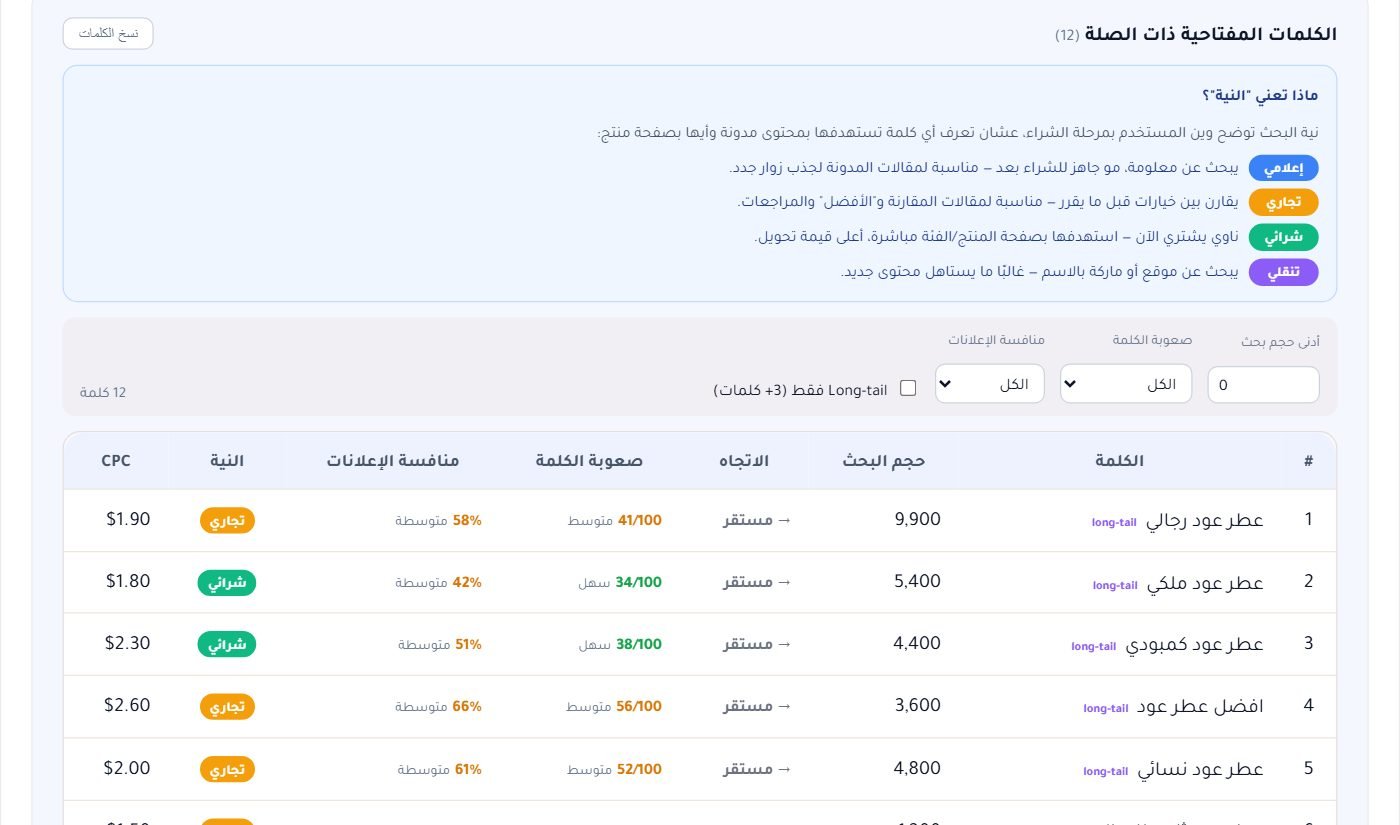Click the الكلمات المفتاحية ذات الصلة heading

click(1212, 34)
